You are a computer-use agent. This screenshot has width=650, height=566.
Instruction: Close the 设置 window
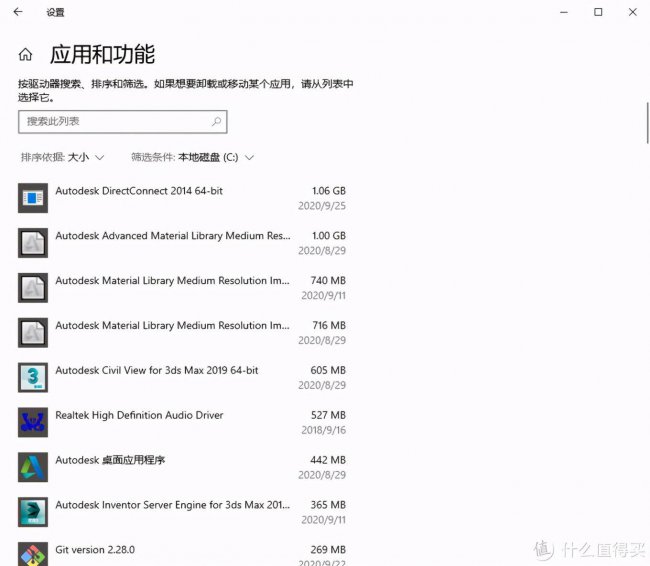pyautogui.click(x=633, y=12)
